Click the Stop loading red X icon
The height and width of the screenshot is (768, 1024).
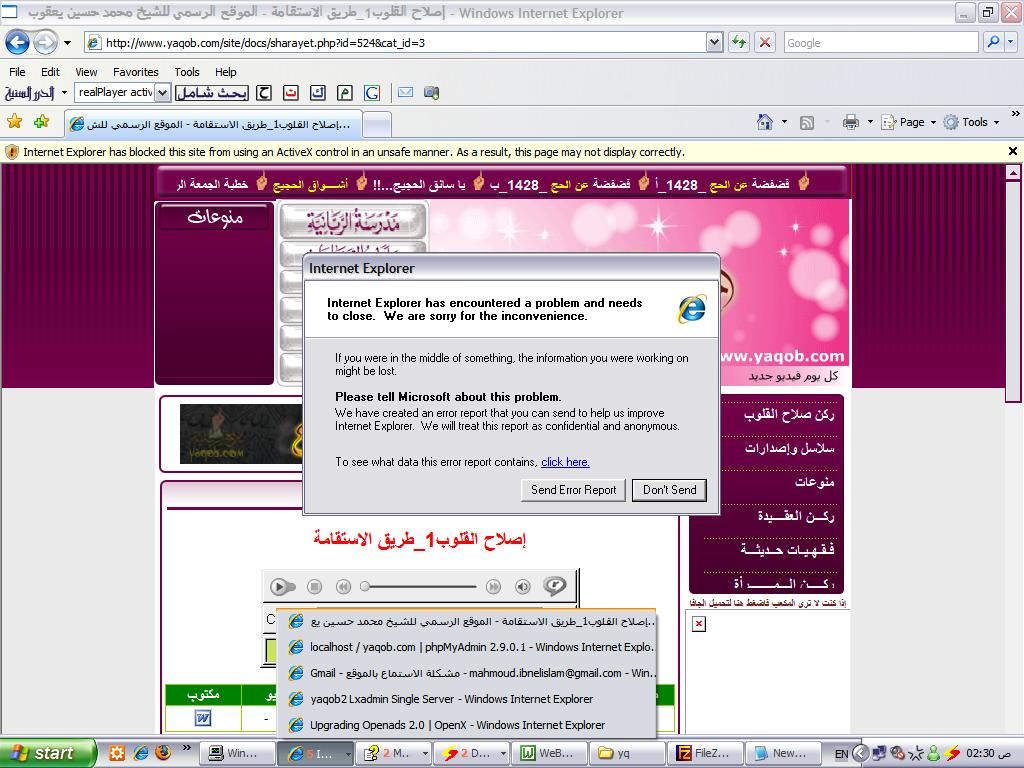pyautogui.click(x=765, y=43)
